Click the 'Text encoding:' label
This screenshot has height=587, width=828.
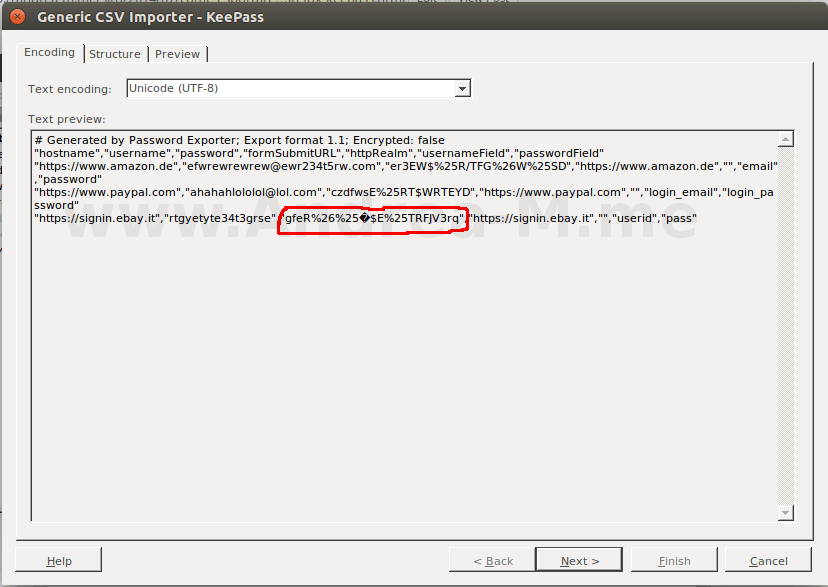[x=70, y=89]
